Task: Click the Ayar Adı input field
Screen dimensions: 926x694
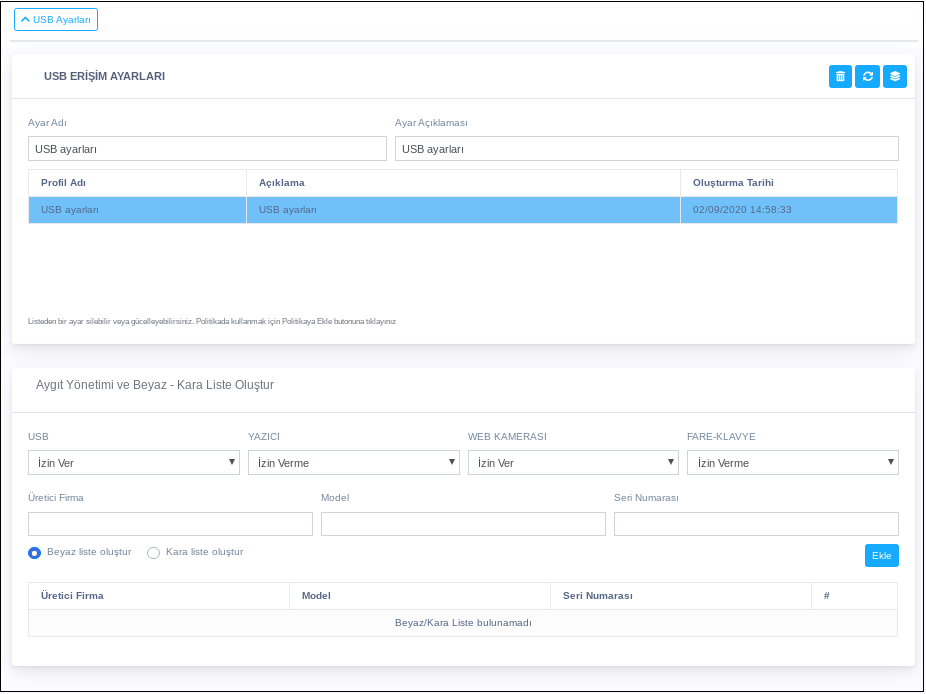Action: 207,149
